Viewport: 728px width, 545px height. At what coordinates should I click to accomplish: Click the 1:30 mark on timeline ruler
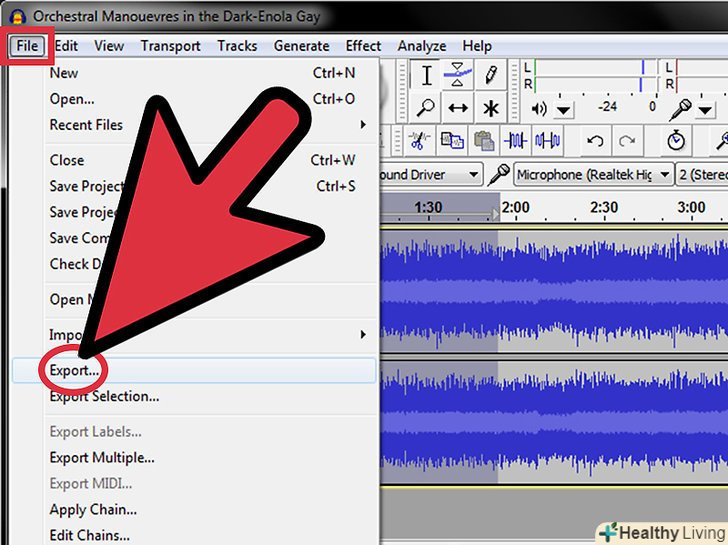(x=428, y=207)
